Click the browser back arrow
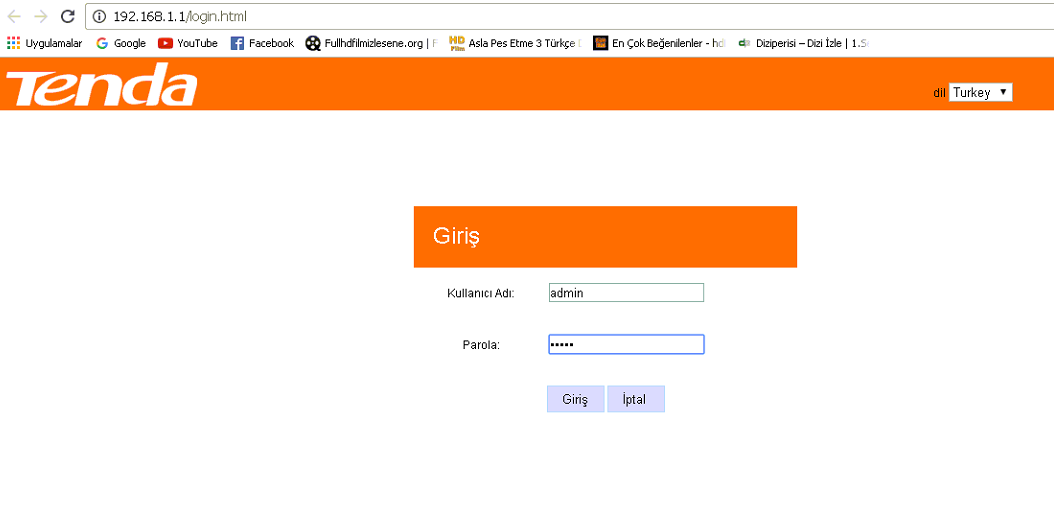 pyautogui.click(x=14, y=16)
